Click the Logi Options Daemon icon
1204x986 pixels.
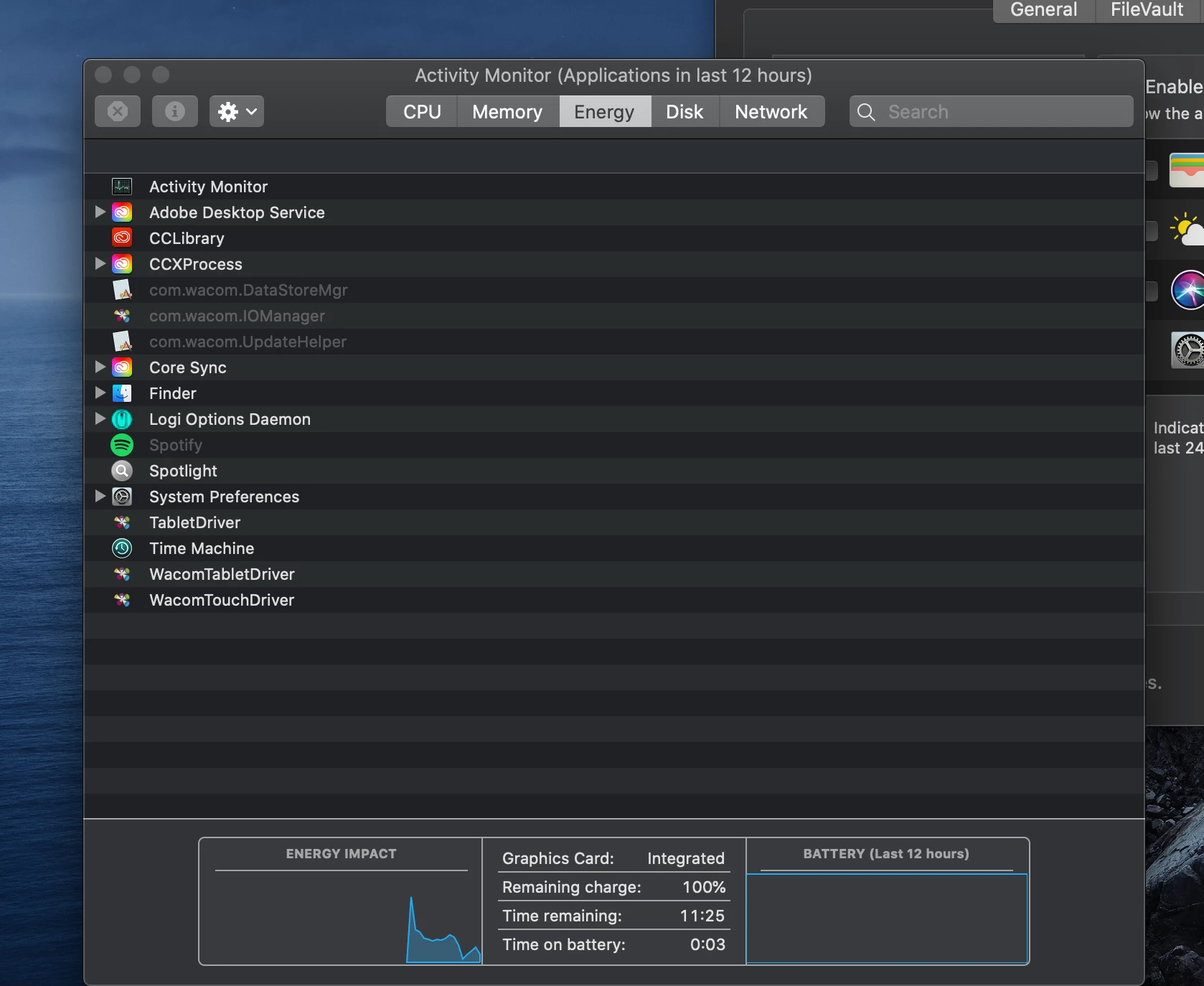pyautogui.click(x=122, y=419)
